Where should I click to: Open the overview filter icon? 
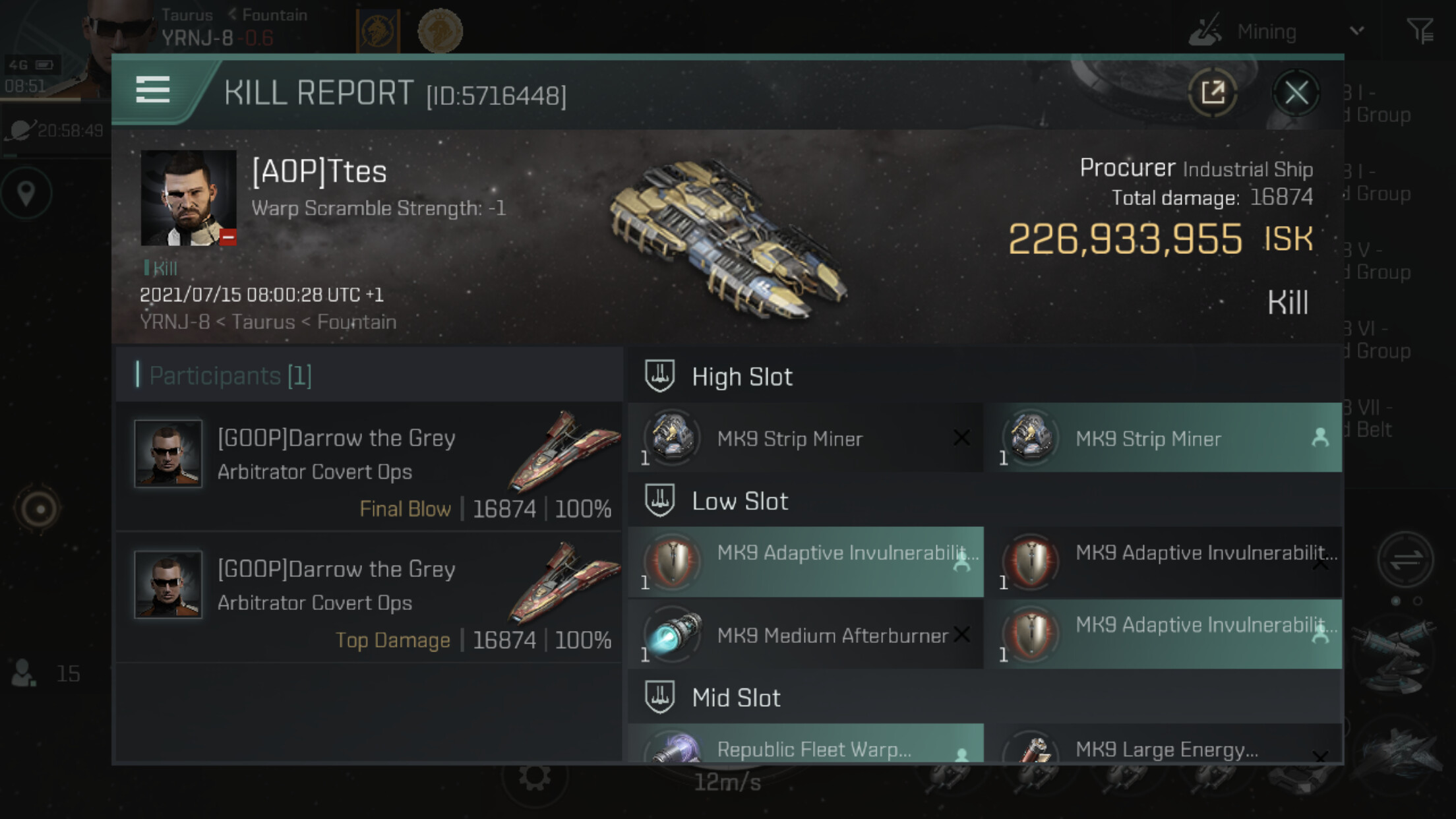click(x=1420, y=30)
